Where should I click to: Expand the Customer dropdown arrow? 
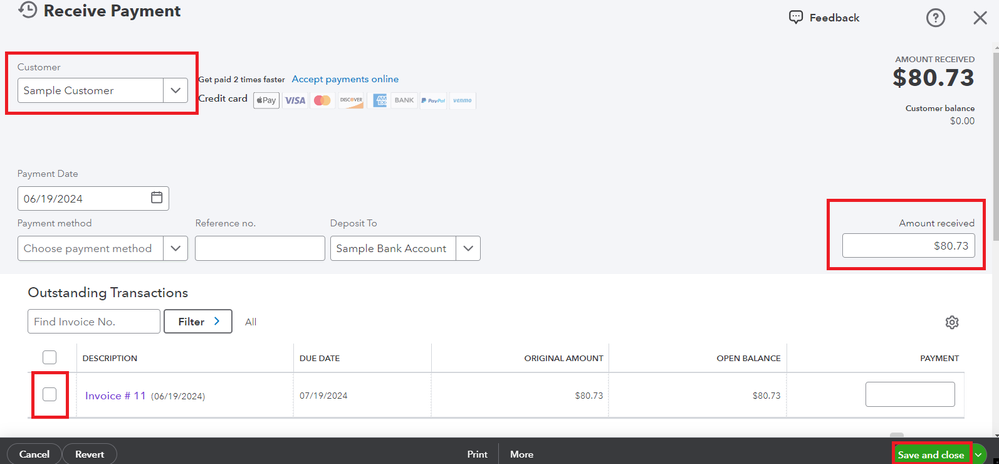(176, 91)
